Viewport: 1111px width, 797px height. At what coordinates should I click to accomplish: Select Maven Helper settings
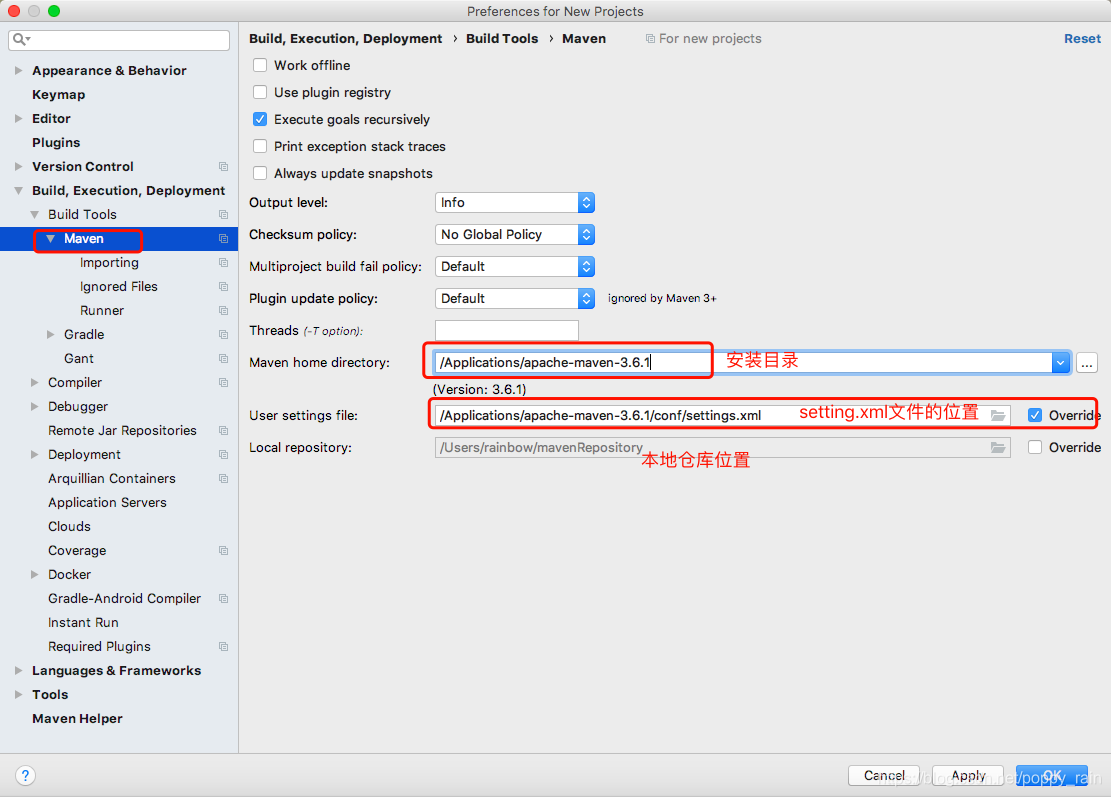coord(77,718)
